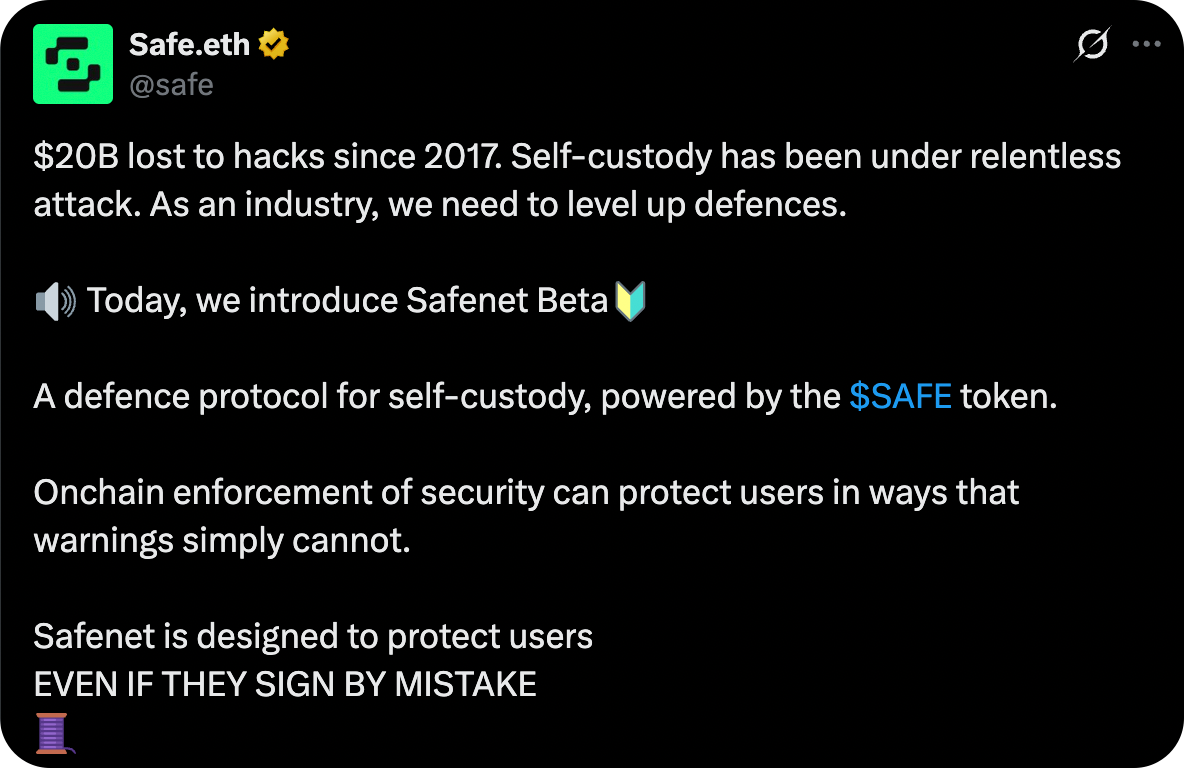Open the three-dot More options menu
The height and width of the screenshot is (768, 1184).
coord(1146,45)
